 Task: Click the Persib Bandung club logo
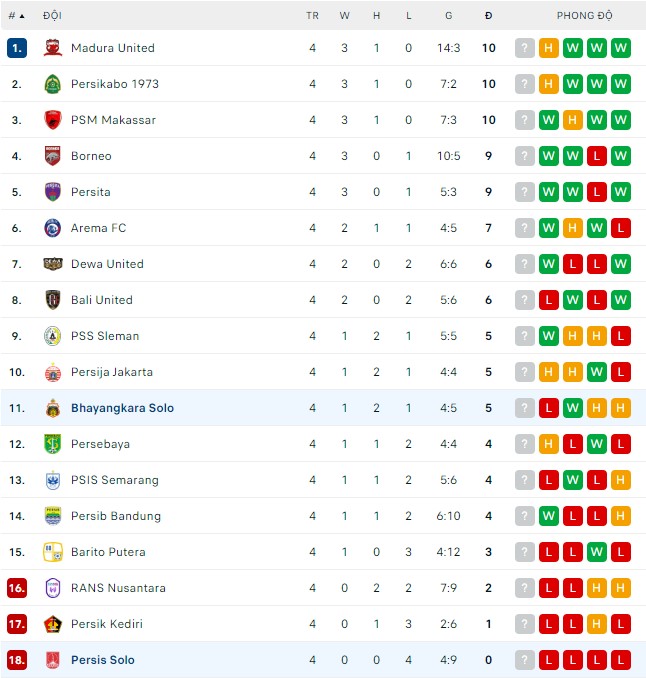pos(53,516)
